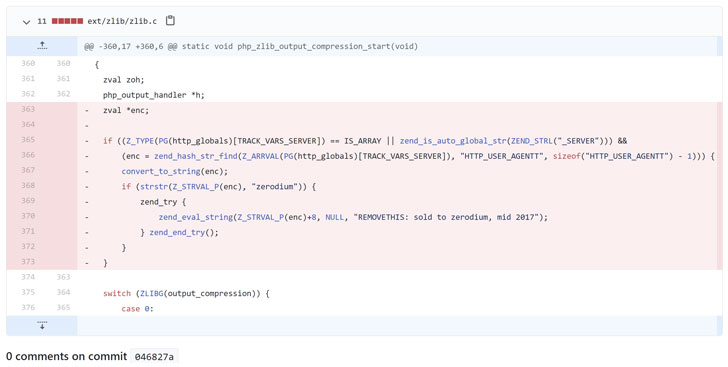This screenshot has width=728, height=367.
Task: Select old line number 370
Action: coord(28,216)
